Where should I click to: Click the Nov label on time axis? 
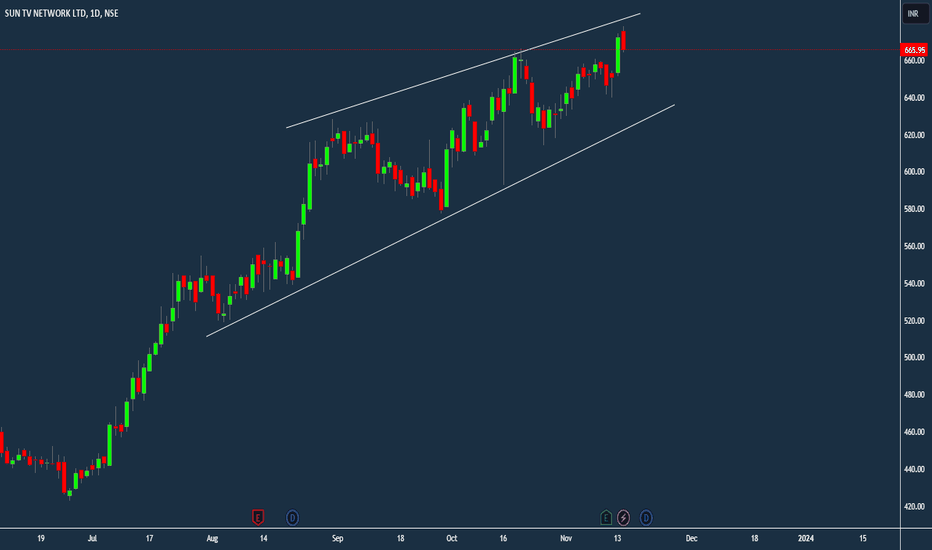[566, 538]
